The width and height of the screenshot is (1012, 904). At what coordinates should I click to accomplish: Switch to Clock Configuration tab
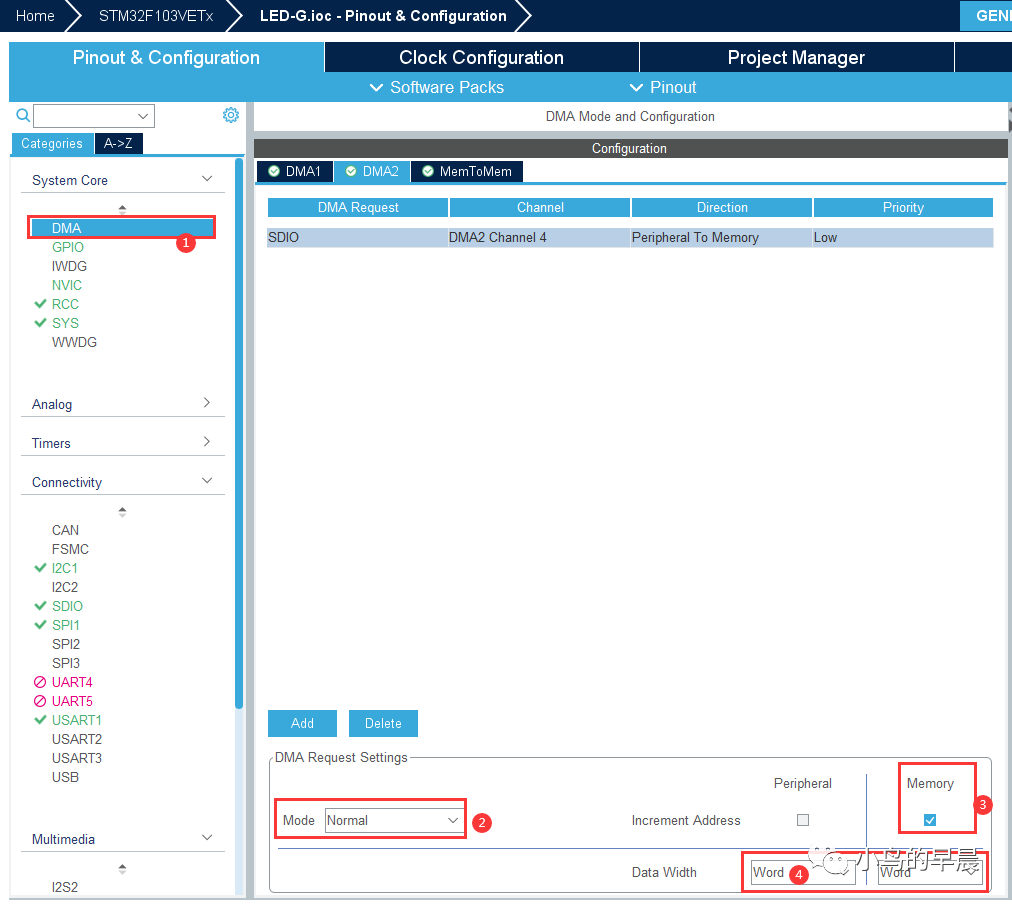click(481, 57)
